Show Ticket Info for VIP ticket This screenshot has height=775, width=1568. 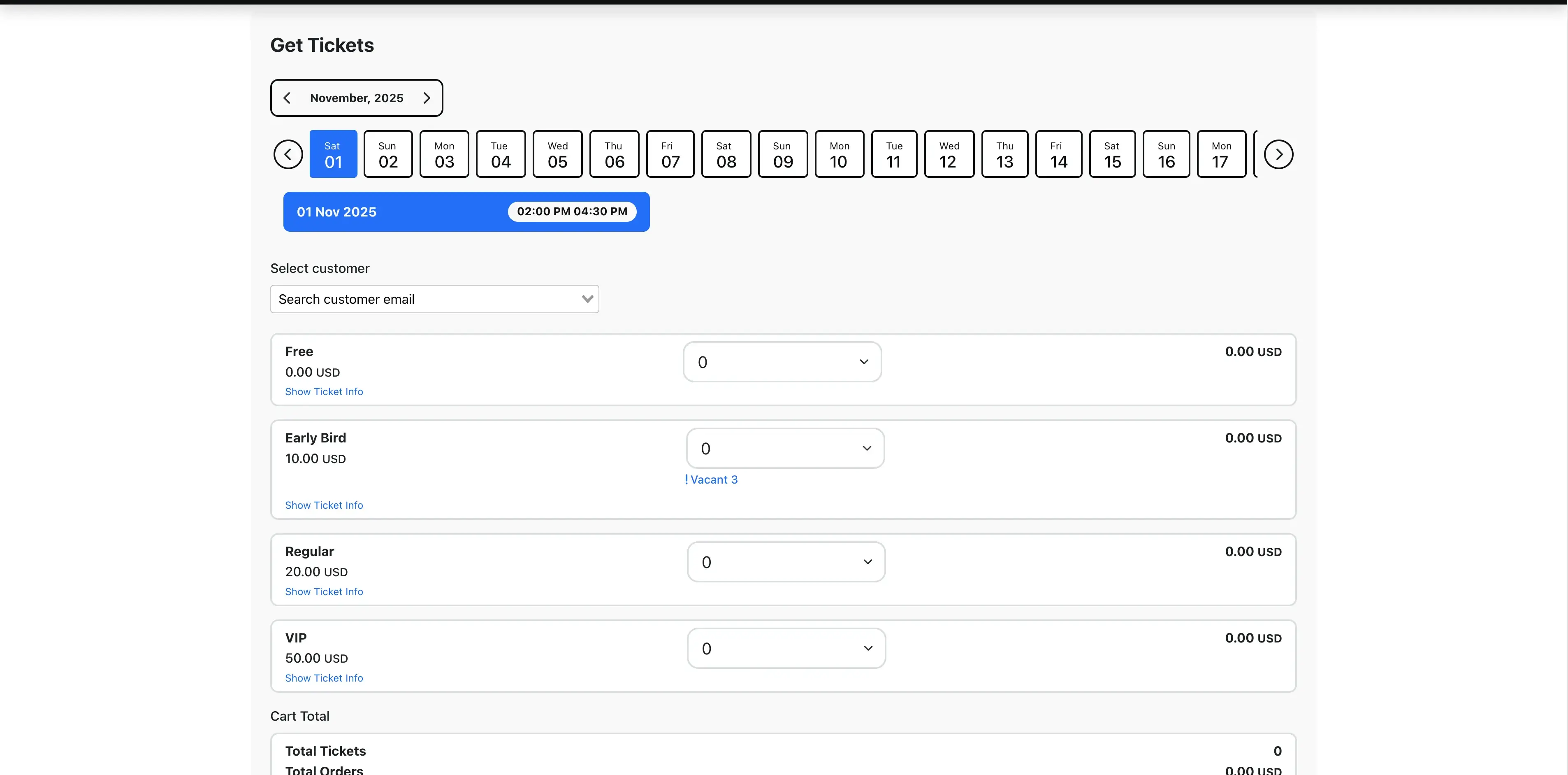[x=324, y=678]
